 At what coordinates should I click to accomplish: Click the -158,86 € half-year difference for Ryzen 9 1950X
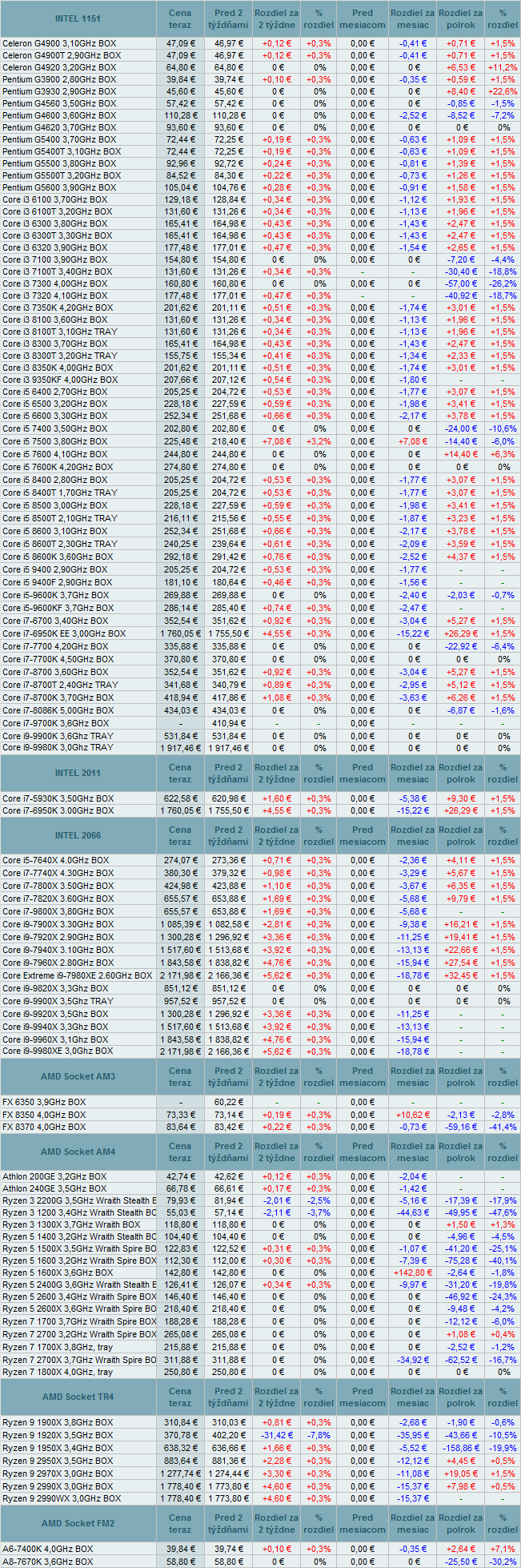click(461, 1448)
